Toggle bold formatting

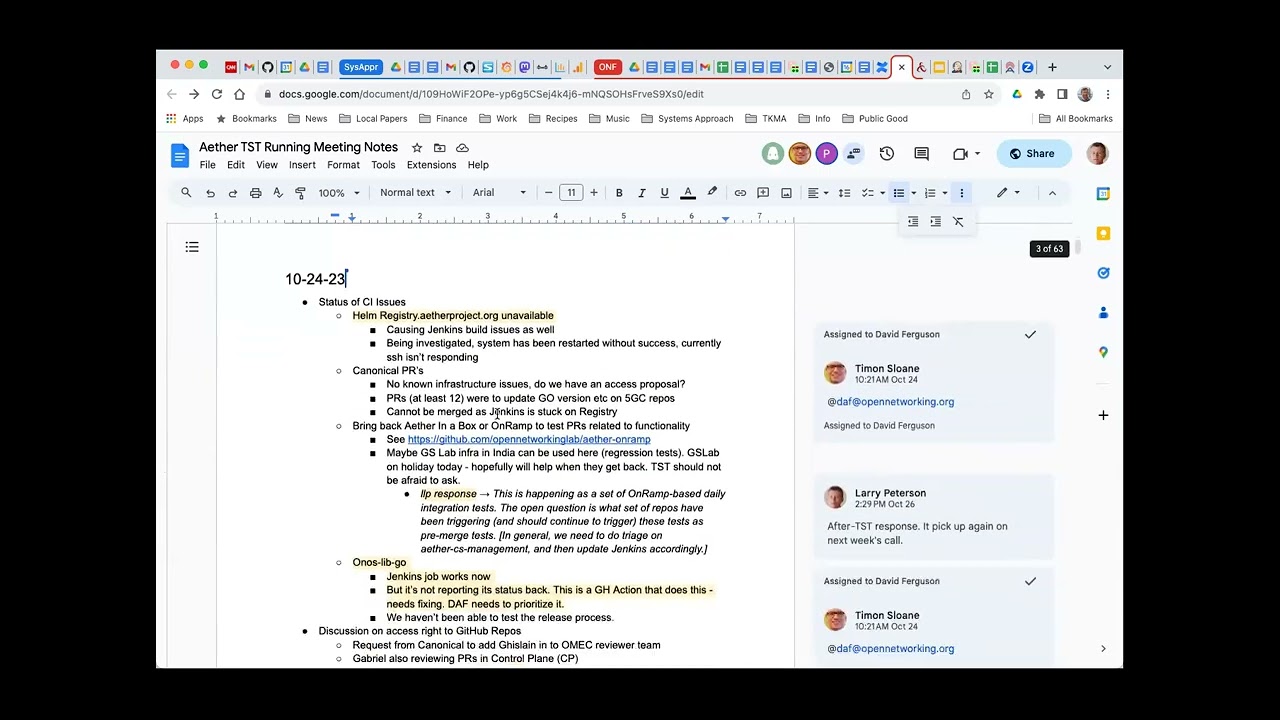click(619, 193)
